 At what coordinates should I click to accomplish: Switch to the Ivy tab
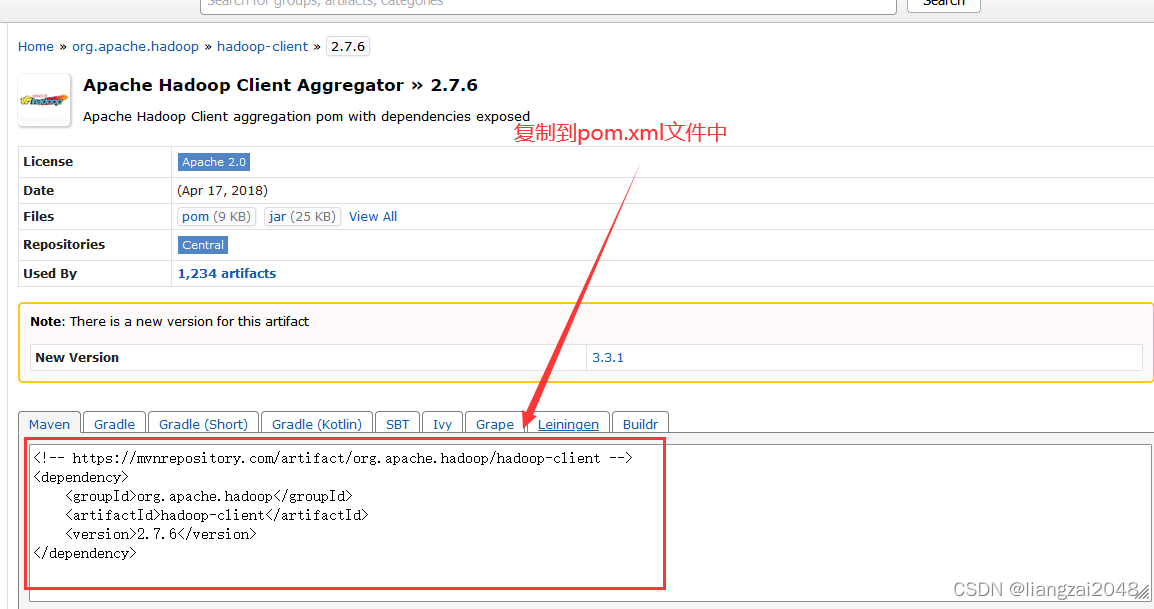(442, 423)
